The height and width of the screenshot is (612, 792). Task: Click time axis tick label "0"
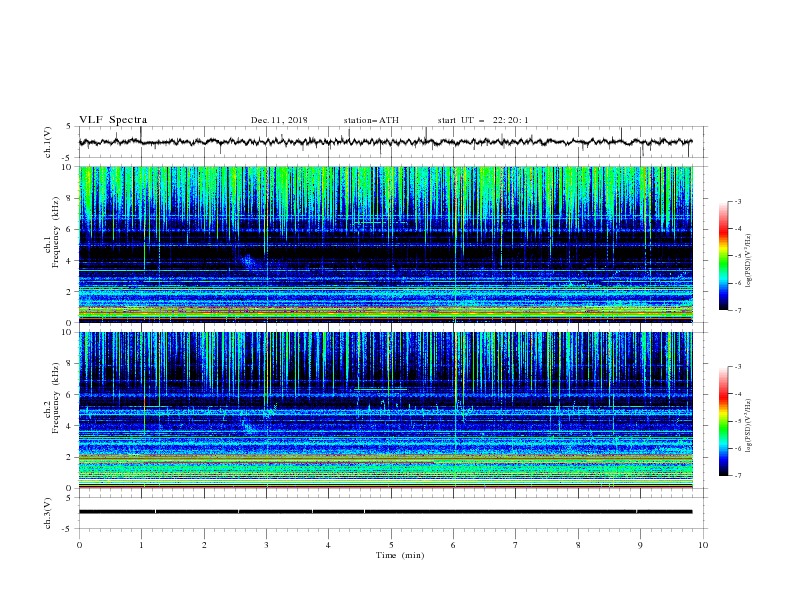click(x=79, y=545)
